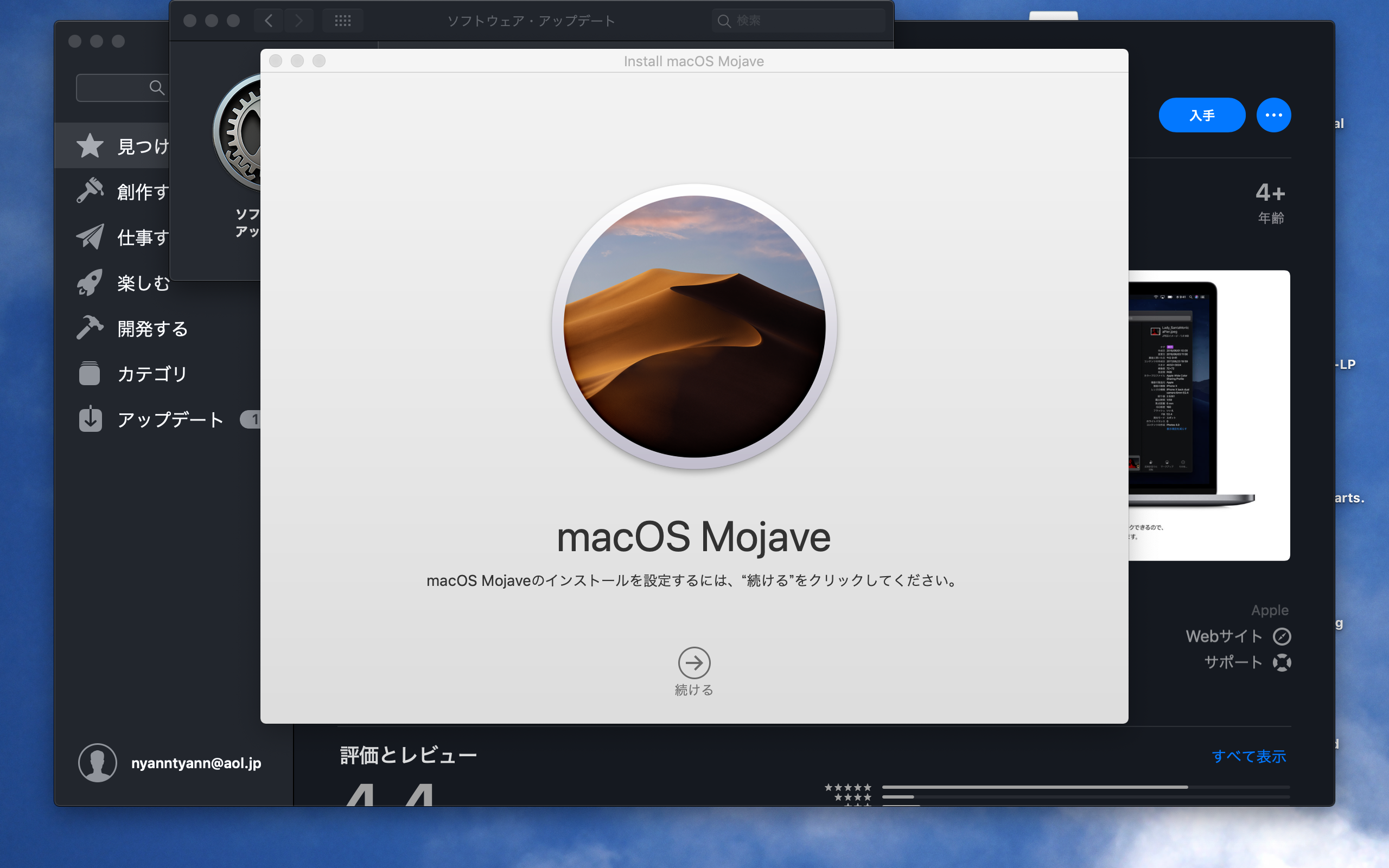
Task: Click the macOS Mojave dune icon
Action: (x=694, y=326)
